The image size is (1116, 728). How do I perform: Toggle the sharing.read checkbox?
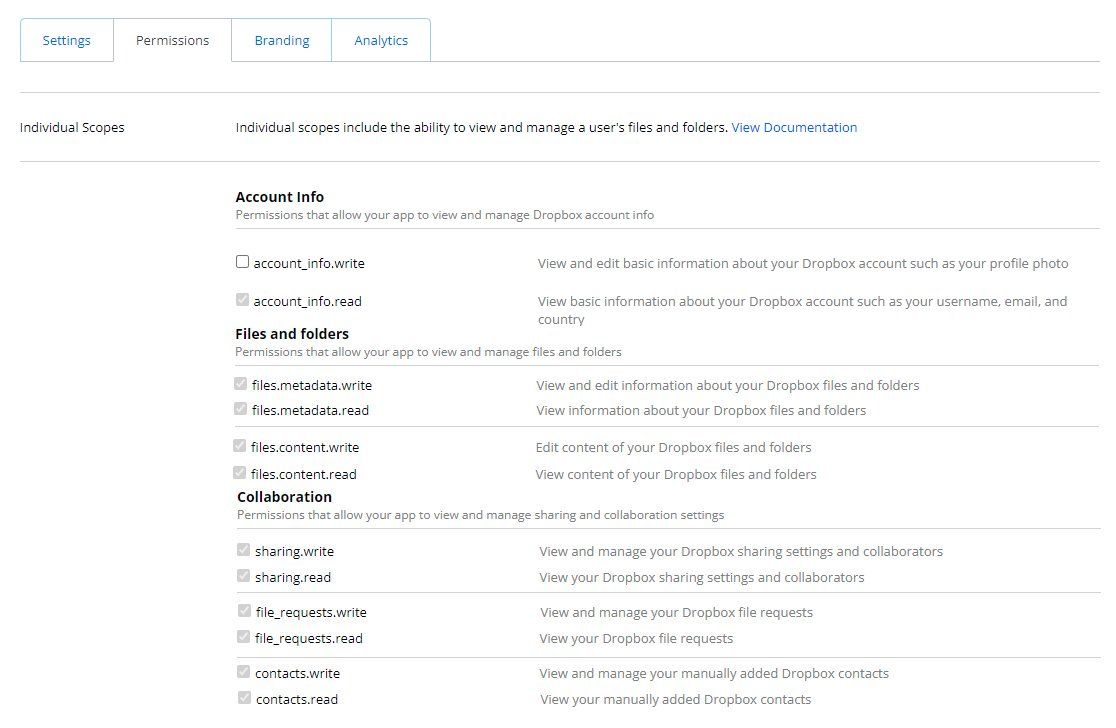[x=243, y=575]
